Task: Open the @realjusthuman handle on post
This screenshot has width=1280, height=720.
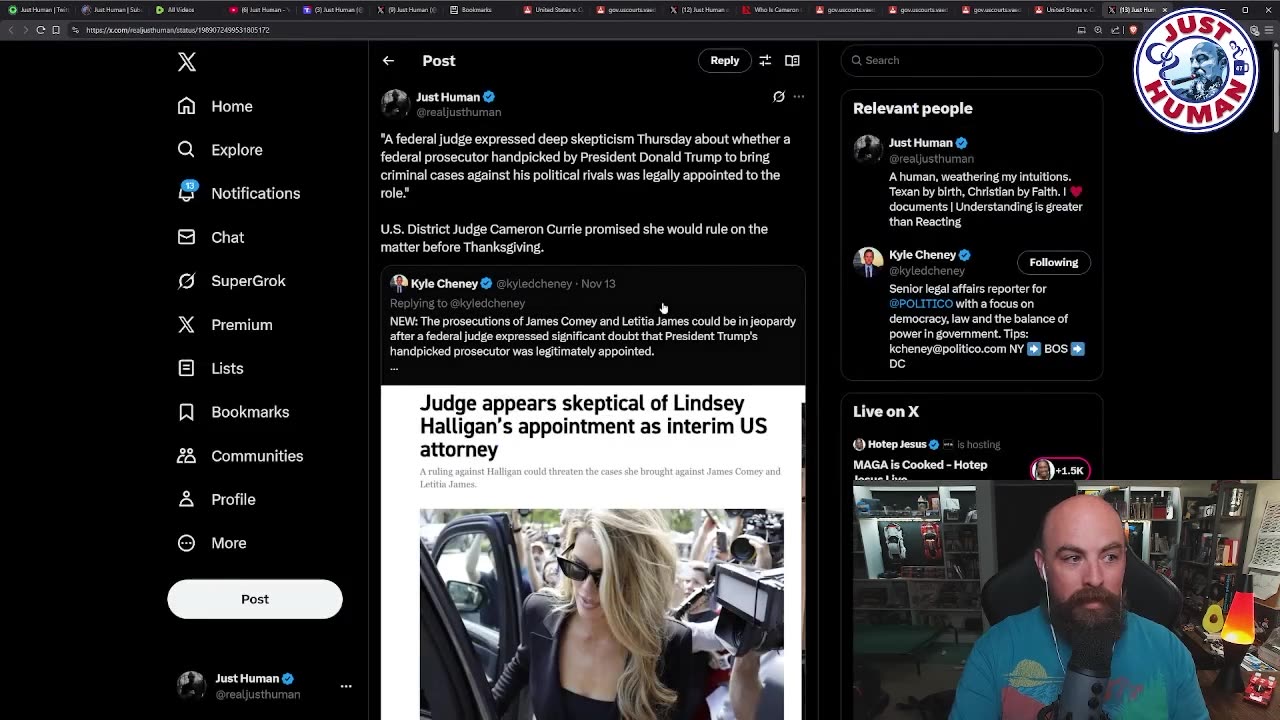Action: (x=459, y=112)
